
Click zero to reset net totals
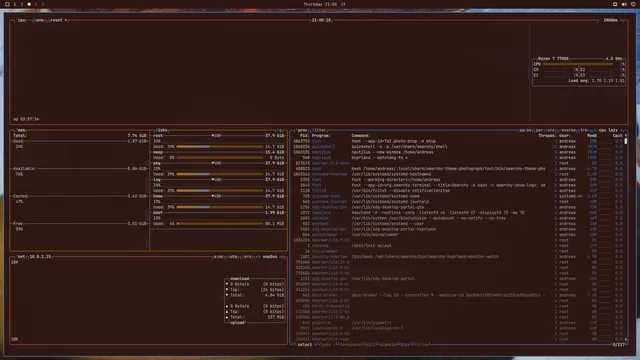(247, 257)
